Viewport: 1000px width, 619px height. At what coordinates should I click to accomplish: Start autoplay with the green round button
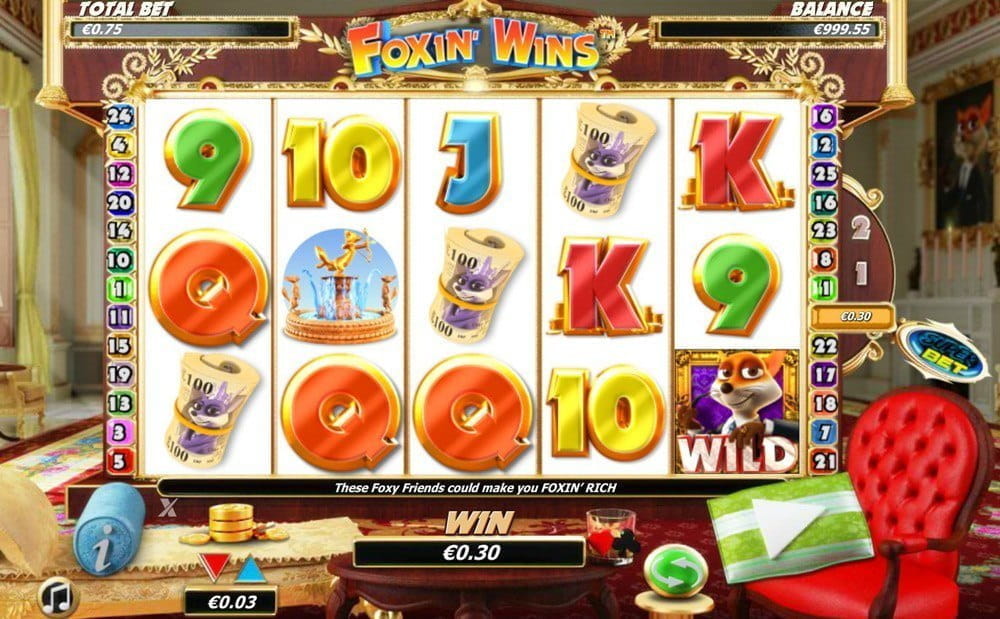[676, 570]
